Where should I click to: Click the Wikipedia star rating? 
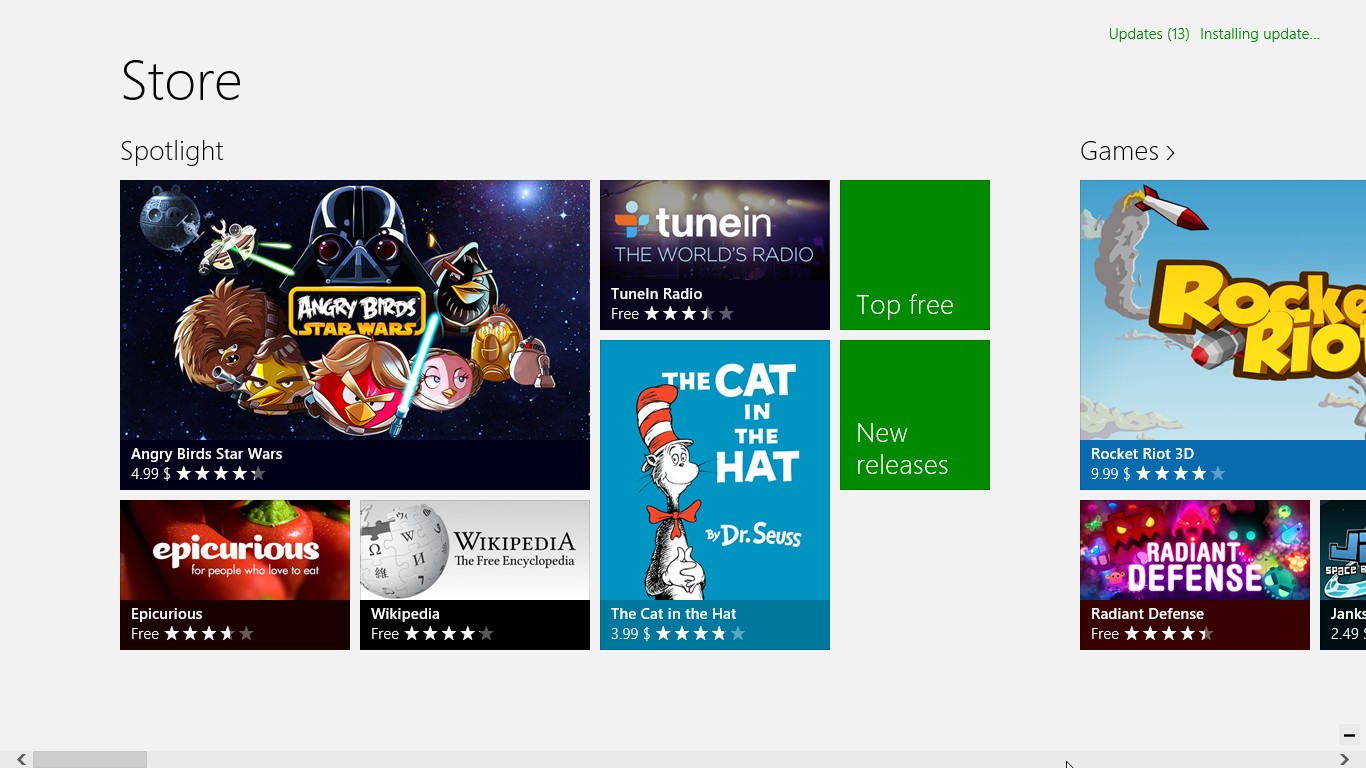pos(449,634)
